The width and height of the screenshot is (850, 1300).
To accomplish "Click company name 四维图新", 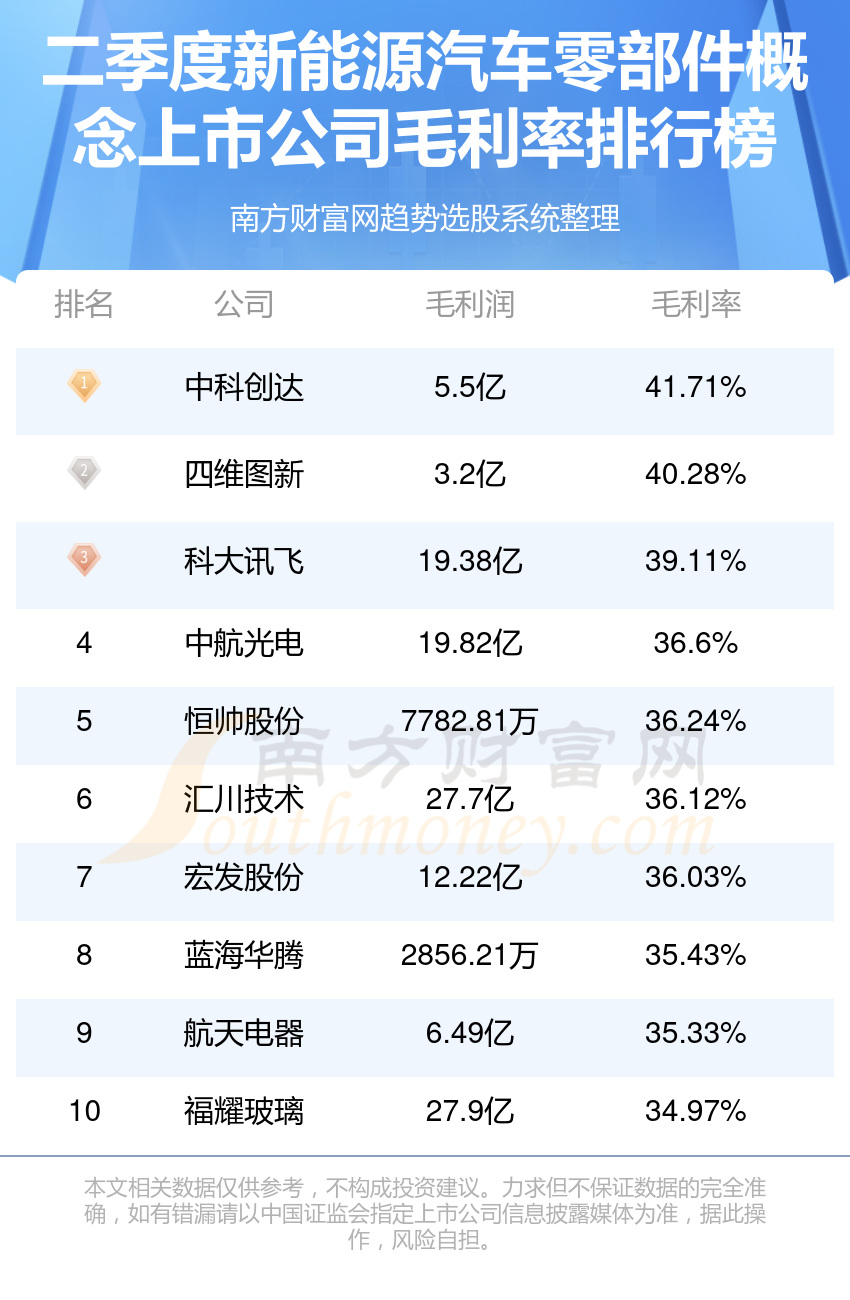I will [244, 474].
